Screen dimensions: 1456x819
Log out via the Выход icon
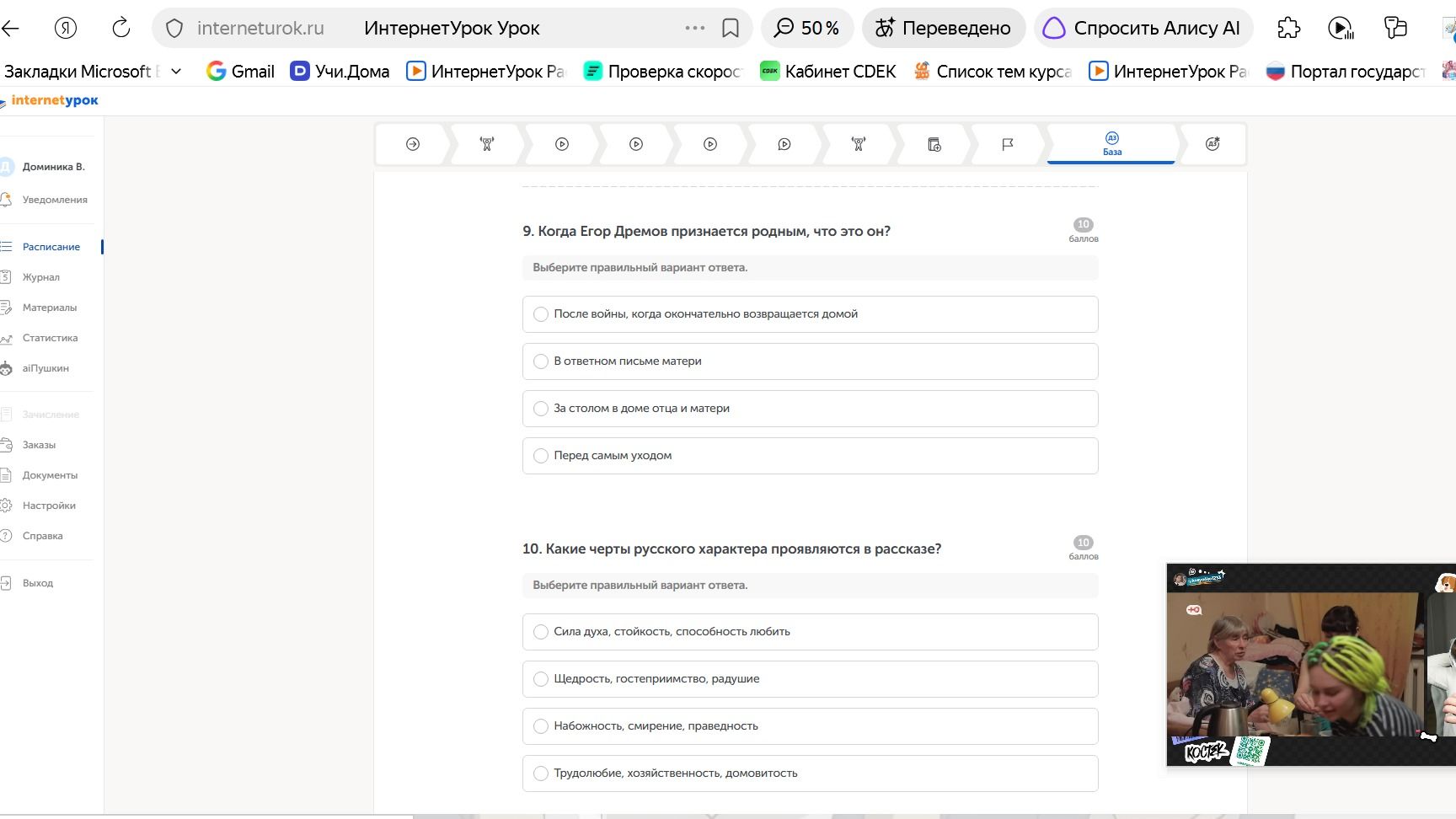click(x=6, y=583)
